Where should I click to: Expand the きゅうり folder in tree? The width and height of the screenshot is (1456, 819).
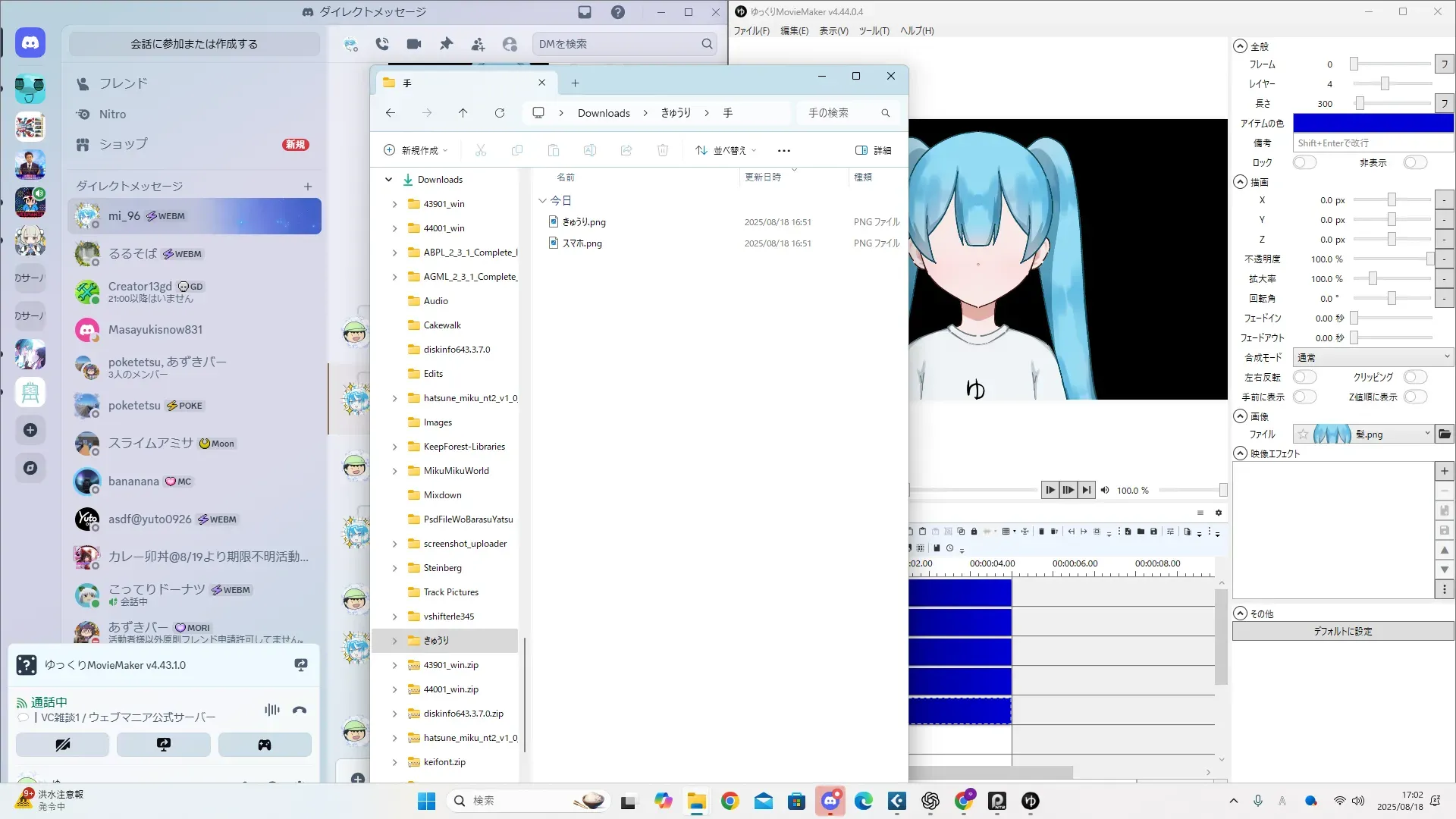[394, 641]
